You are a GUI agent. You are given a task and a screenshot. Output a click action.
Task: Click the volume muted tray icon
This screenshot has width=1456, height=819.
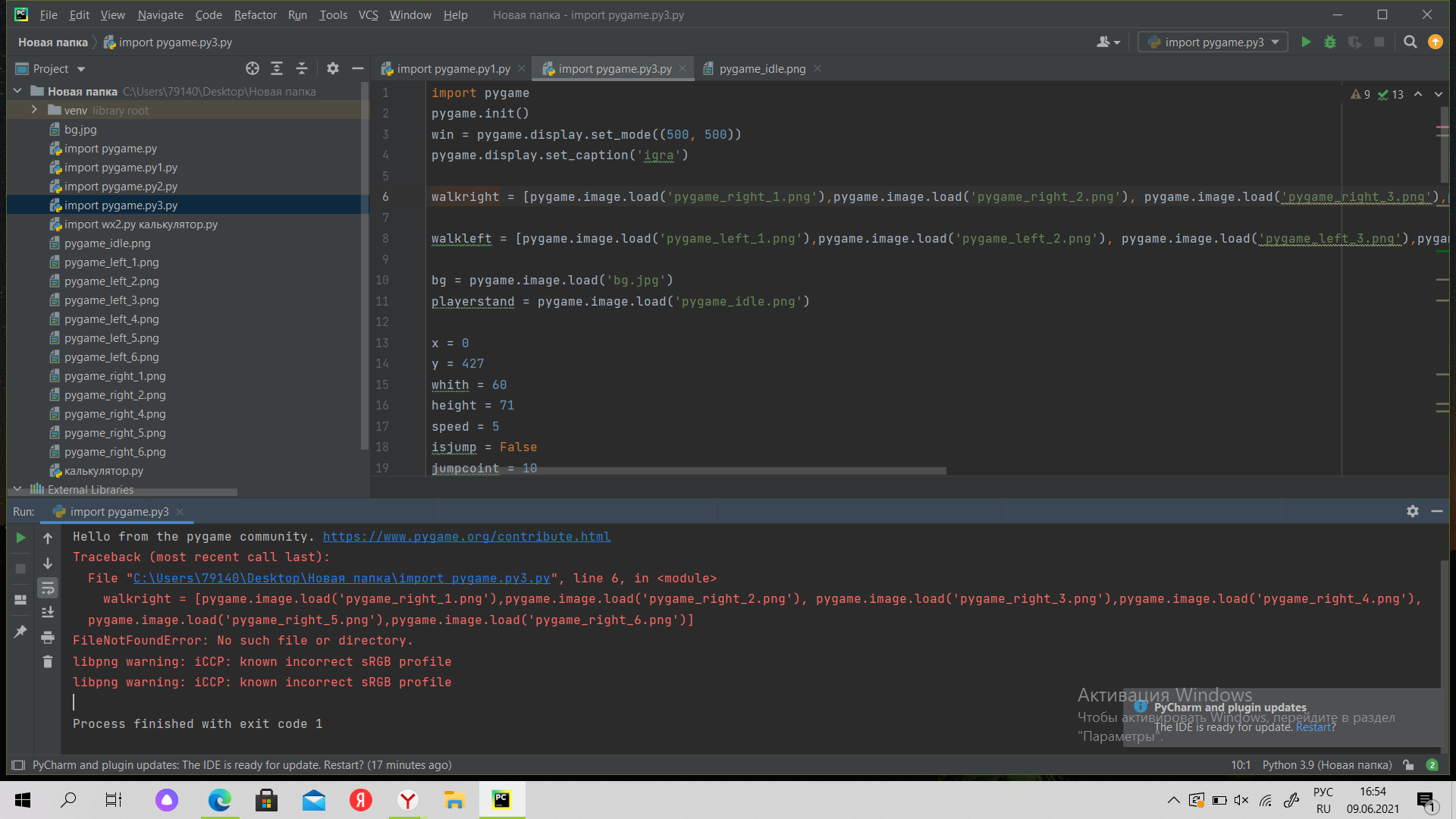click(x=1241, y=800)
